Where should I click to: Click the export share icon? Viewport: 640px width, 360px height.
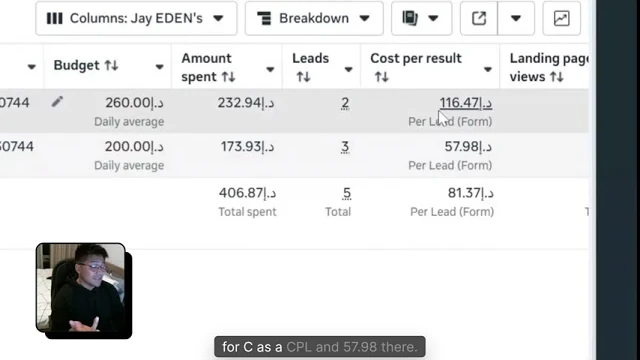coord(479,18)
